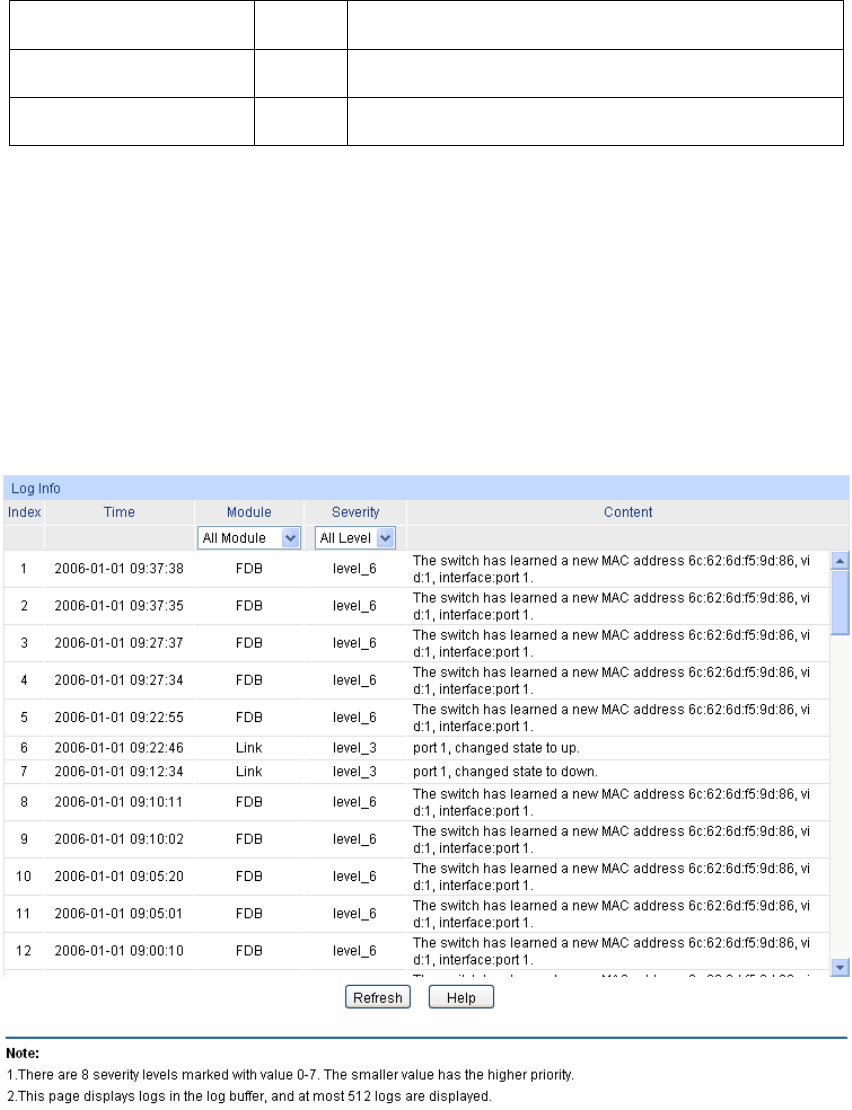This screenshot has width=852, height=1110.
Task: Click 'port 1, changed state to up.' entry
Action: pos(496,748)
